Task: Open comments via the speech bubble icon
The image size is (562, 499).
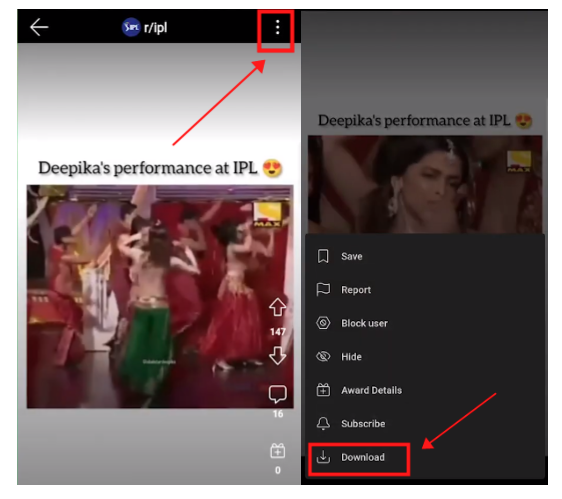Action: click(278, 394)
